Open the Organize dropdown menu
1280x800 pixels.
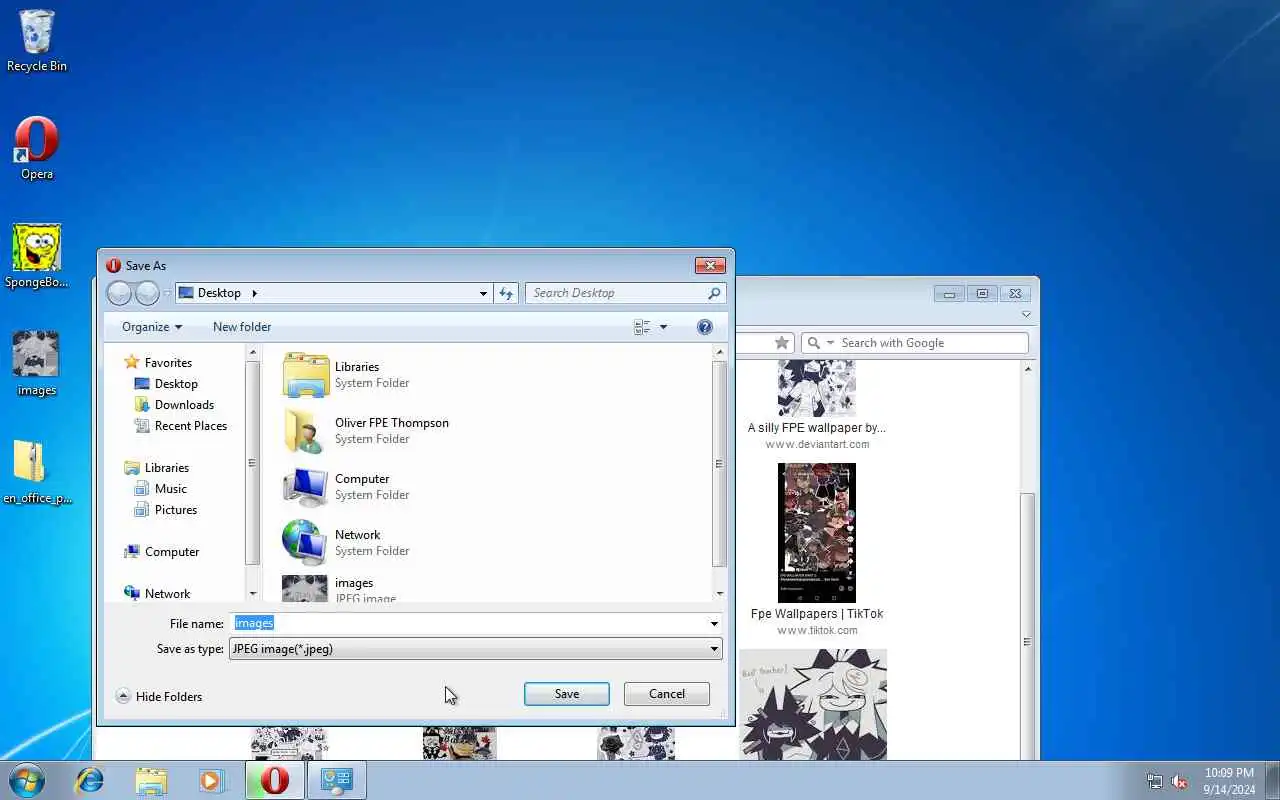[x=152, y=327]
